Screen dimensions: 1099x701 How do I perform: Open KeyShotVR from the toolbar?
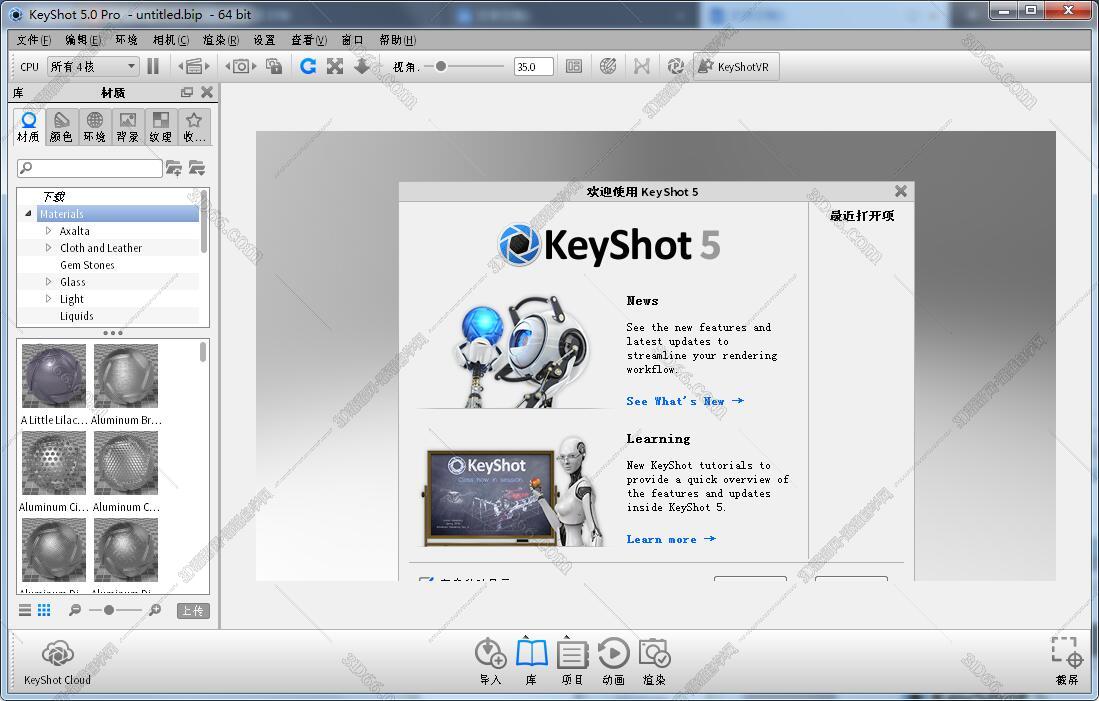736,67
